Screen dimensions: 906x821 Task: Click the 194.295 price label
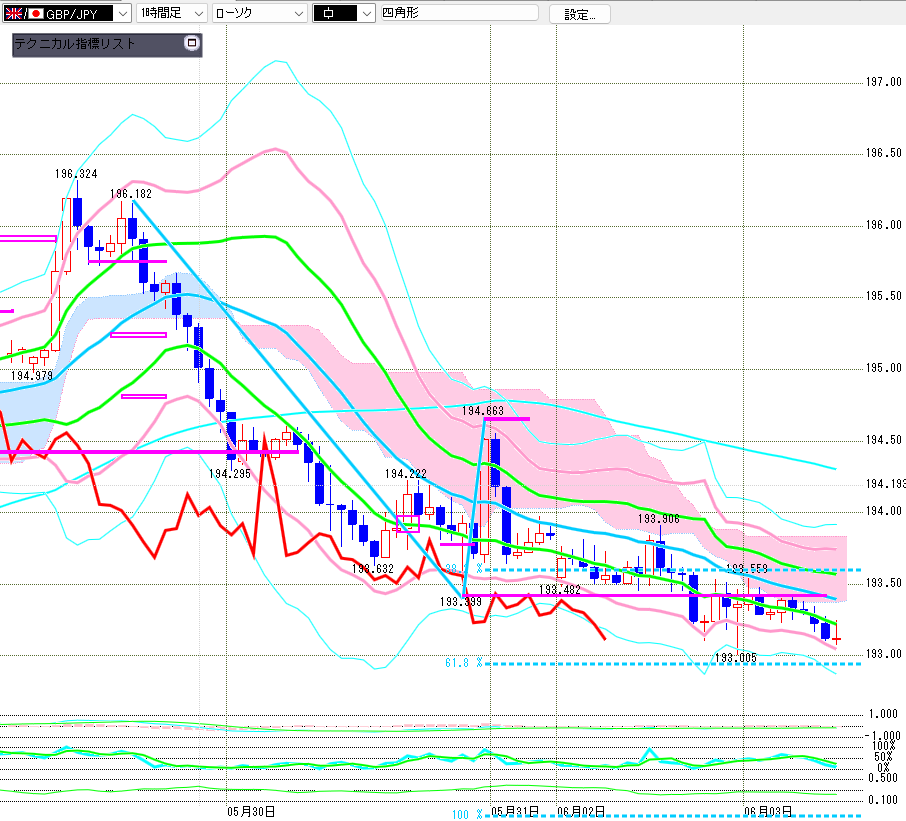click(x=230, y=474)
